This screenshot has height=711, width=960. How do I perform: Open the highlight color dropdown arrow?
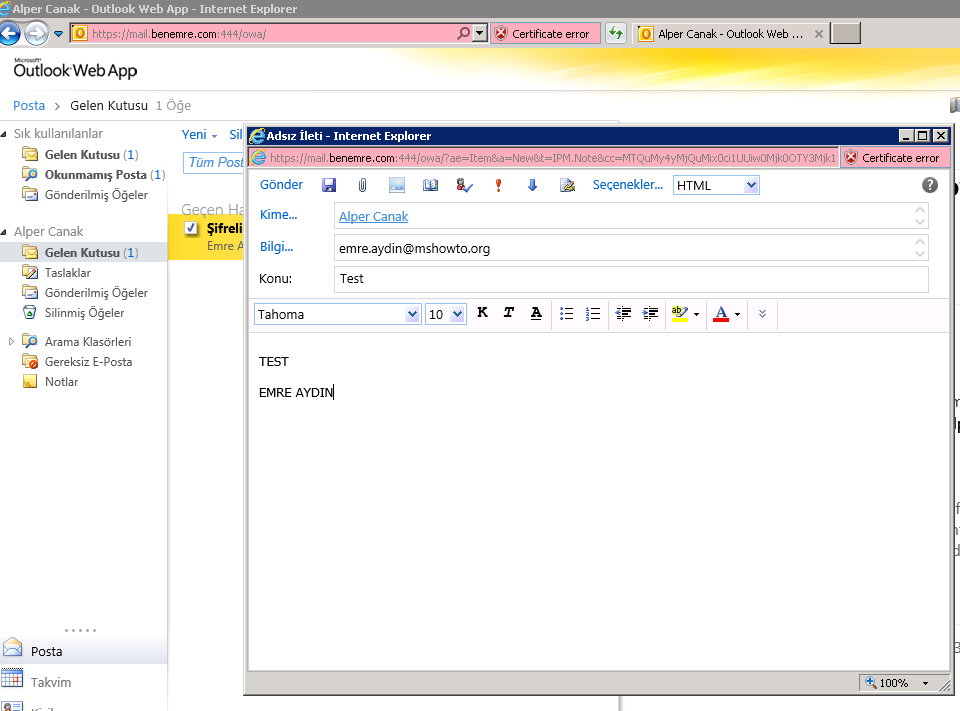(697, 314)
